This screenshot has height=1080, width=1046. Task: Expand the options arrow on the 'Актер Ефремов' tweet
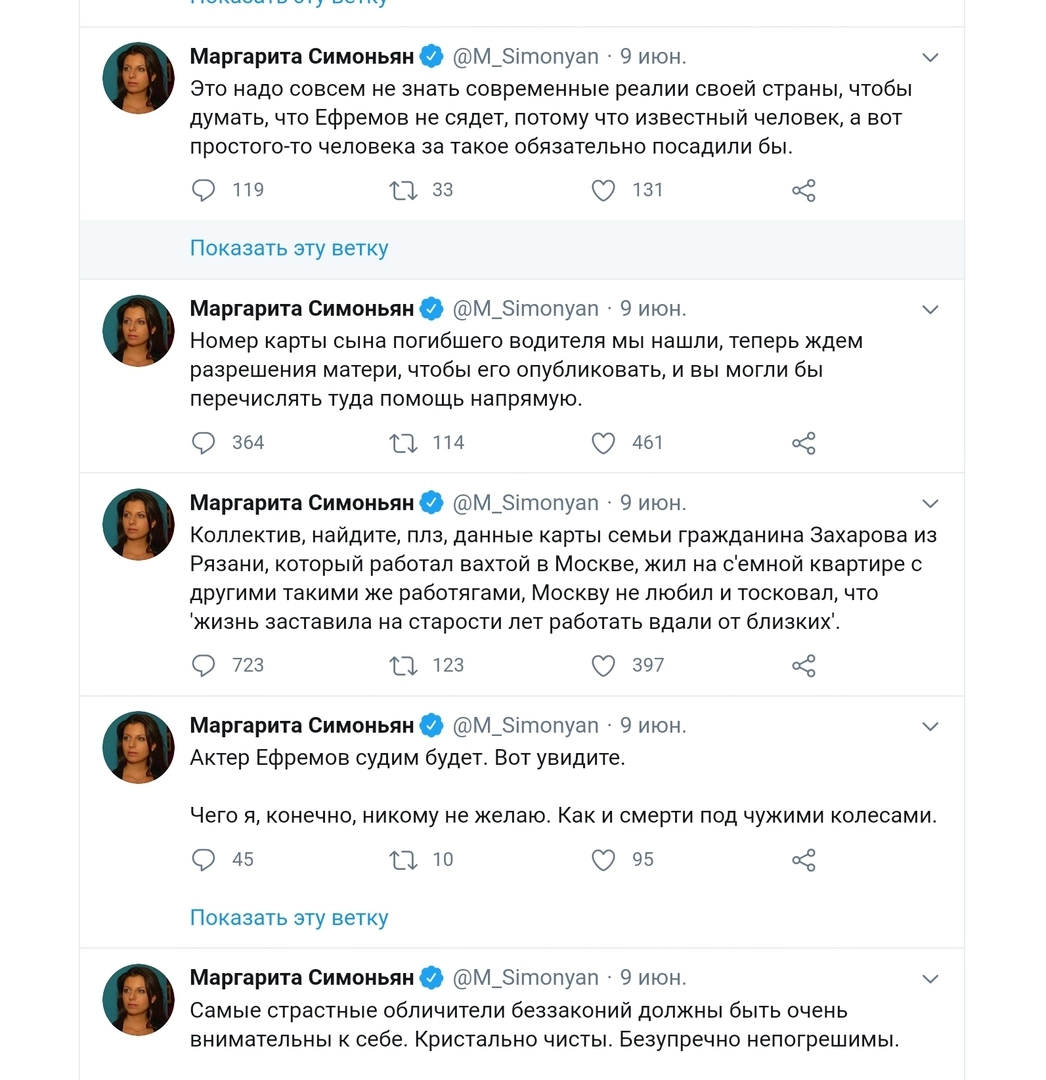pyautogui.click(x=930, y=726)
